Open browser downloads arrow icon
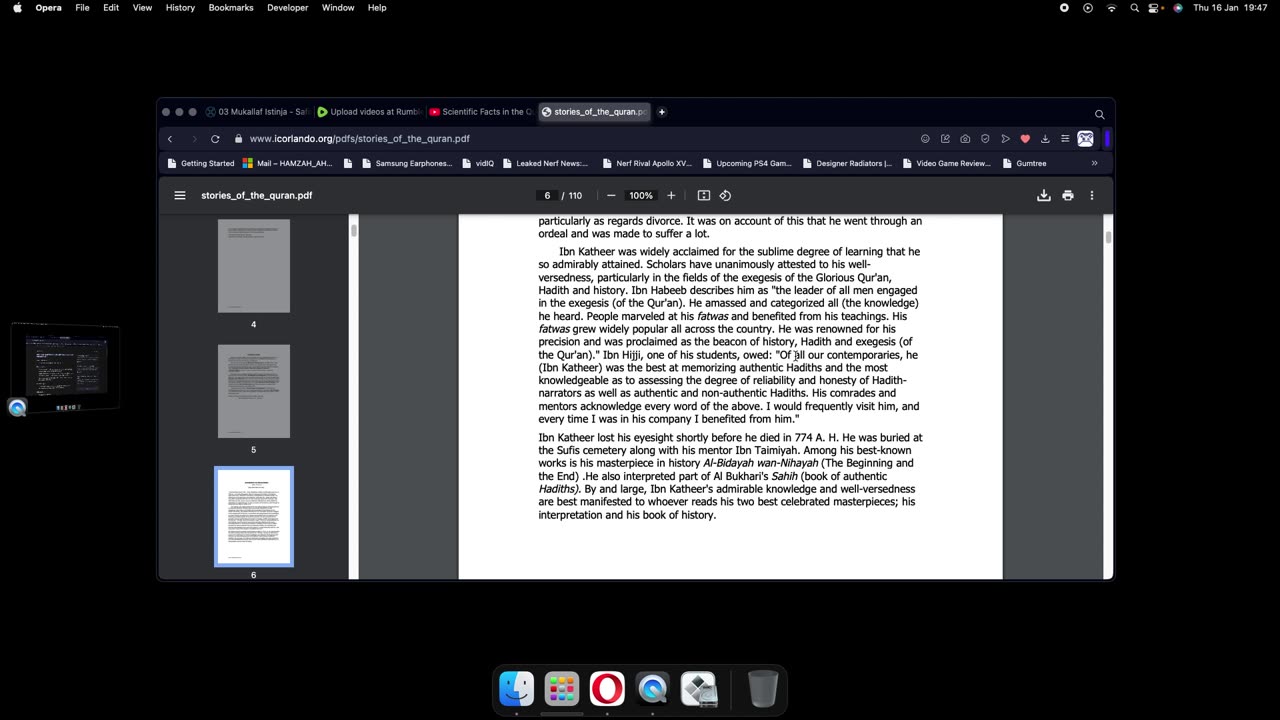Screen dimensions: 1280x720 click(x=1045, y=139)
